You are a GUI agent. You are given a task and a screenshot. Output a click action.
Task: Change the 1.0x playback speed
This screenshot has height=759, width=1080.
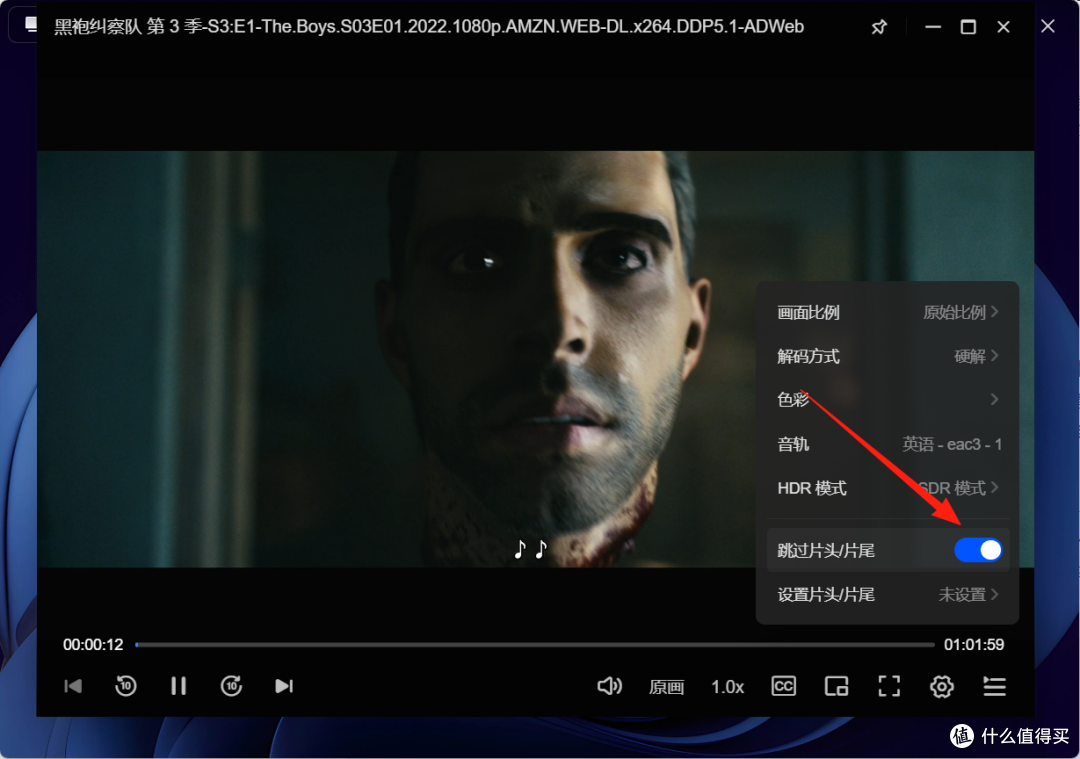727,687
